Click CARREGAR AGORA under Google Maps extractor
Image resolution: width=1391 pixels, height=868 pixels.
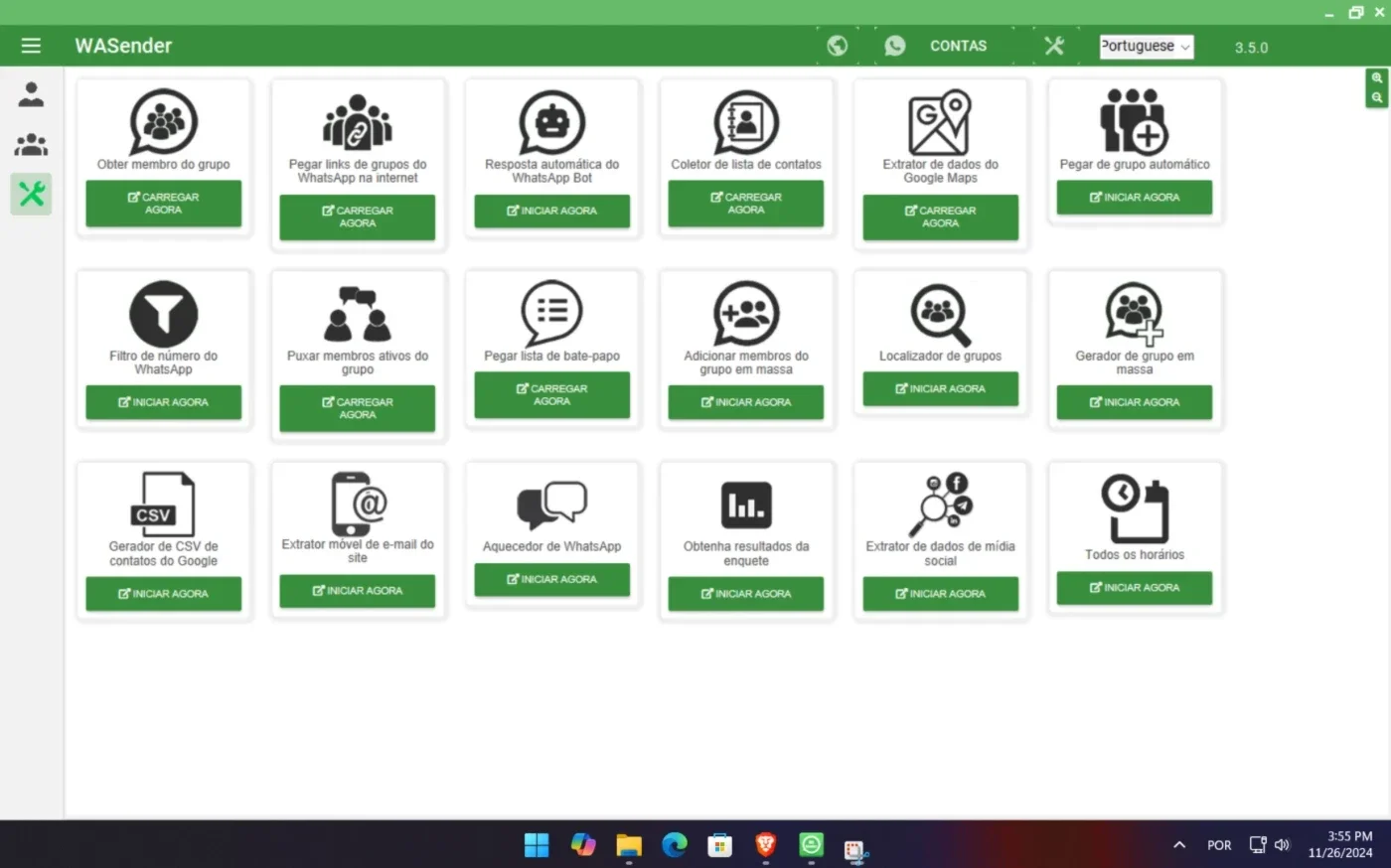click(940, 217)
